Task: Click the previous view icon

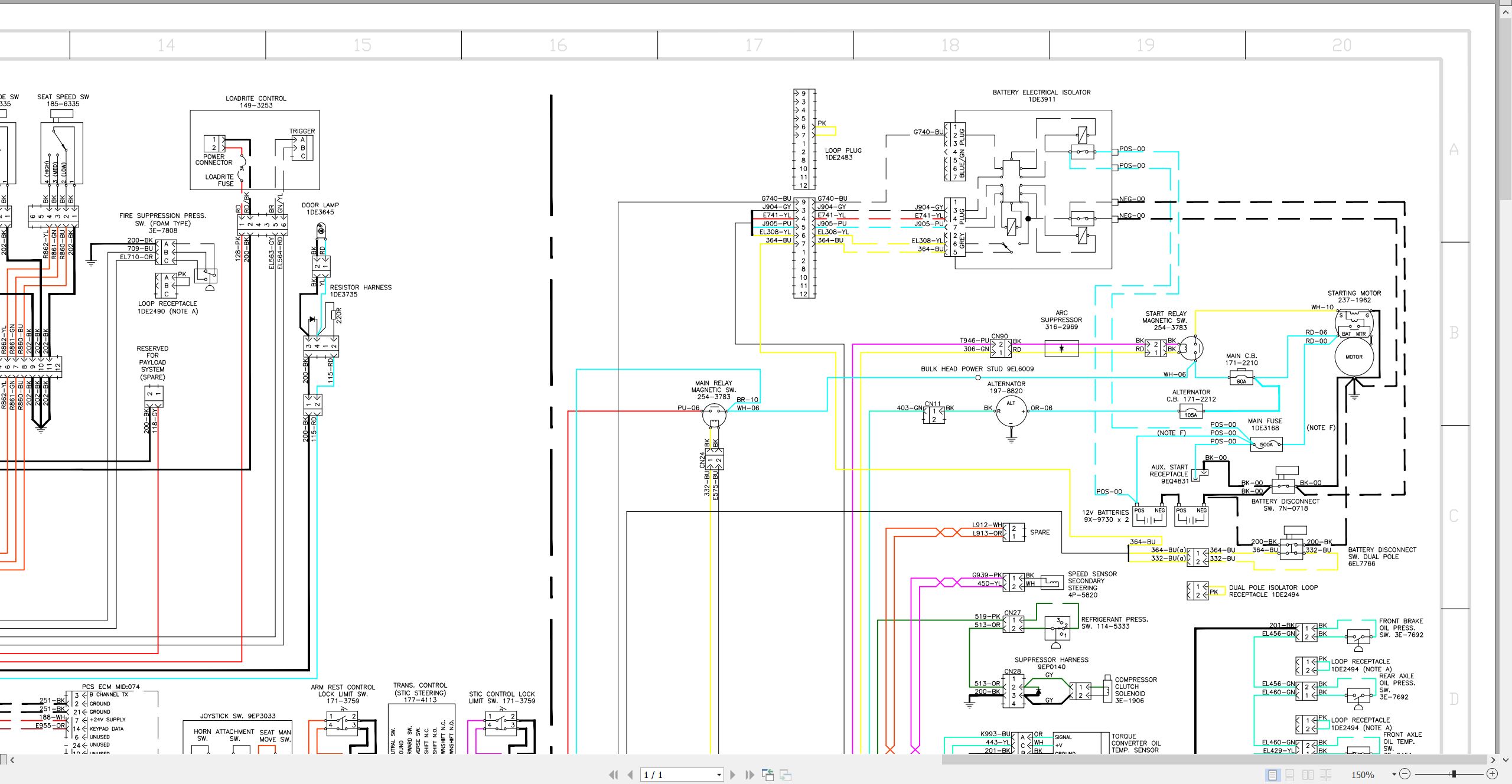Action: point(768,775)
